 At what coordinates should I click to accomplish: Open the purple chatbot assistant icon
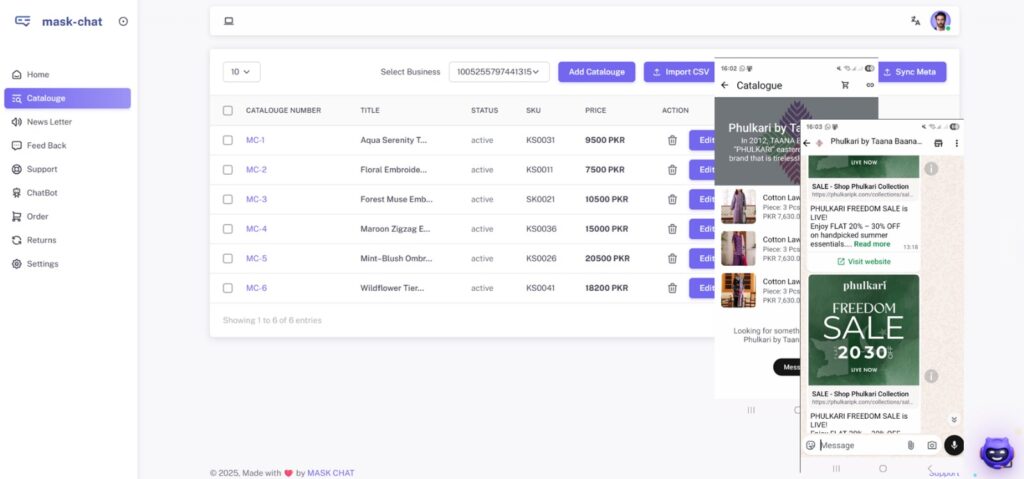click(995, 453)
